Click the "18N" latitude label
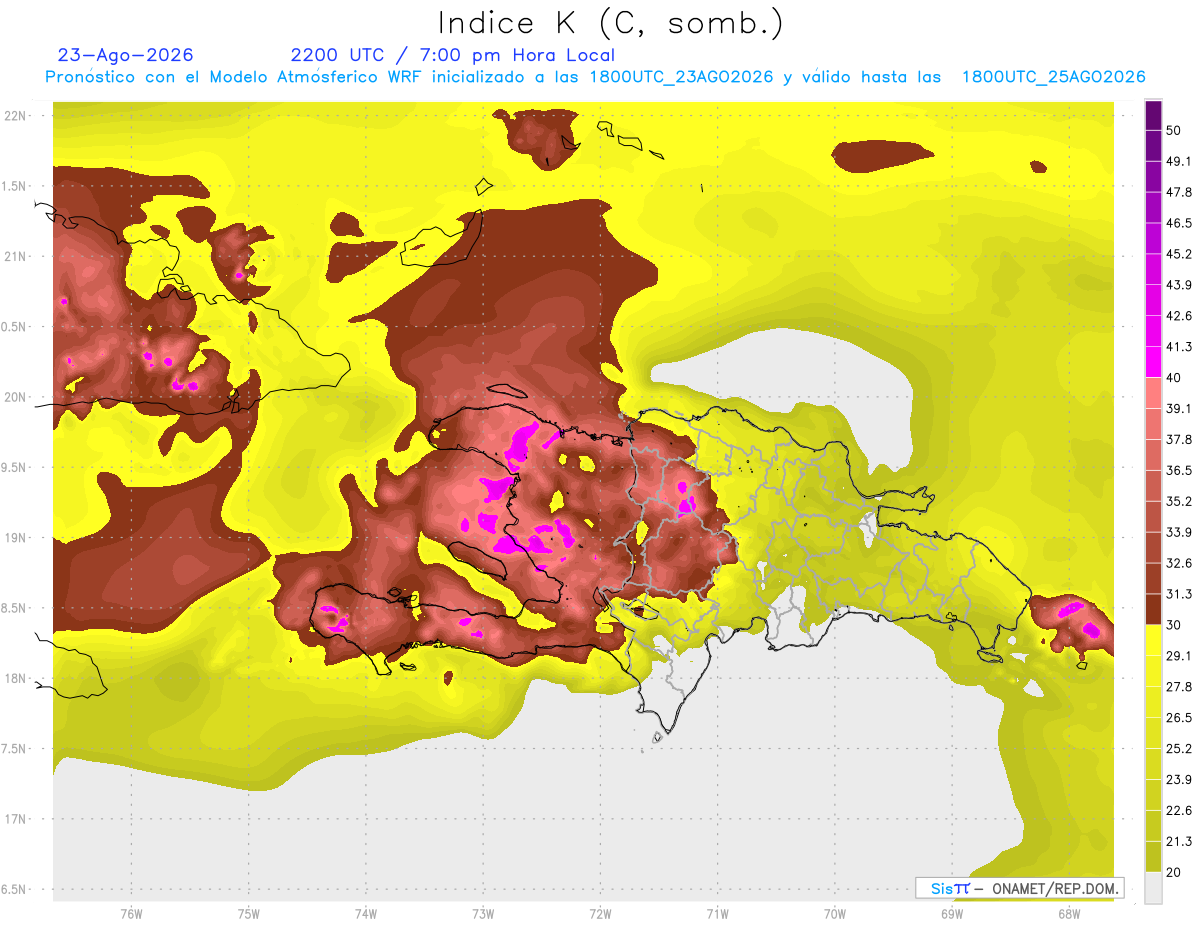The width and height of the screenshot is (1200, 927). 15,678
